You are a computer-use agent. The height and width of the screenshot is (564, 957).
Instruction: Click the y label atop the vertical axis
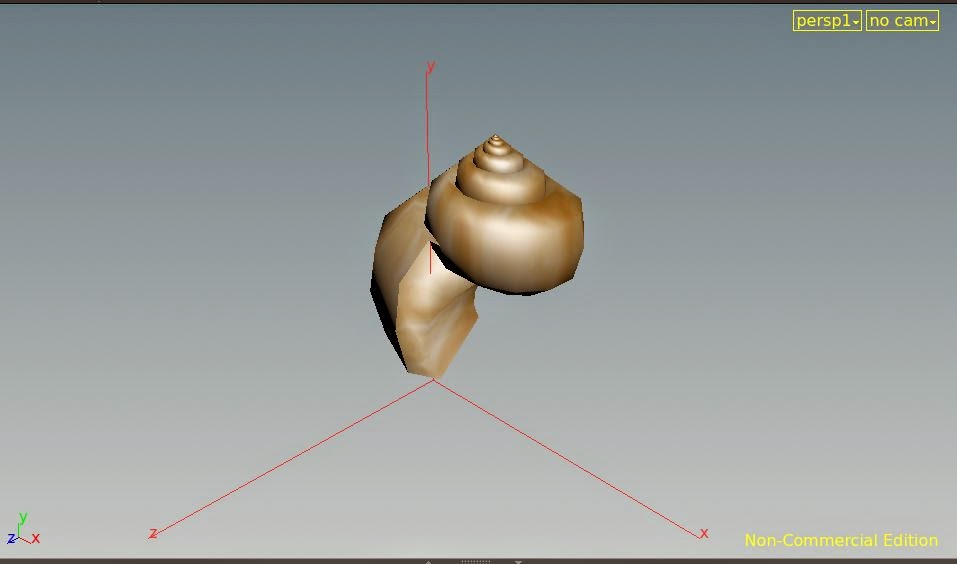430,67
